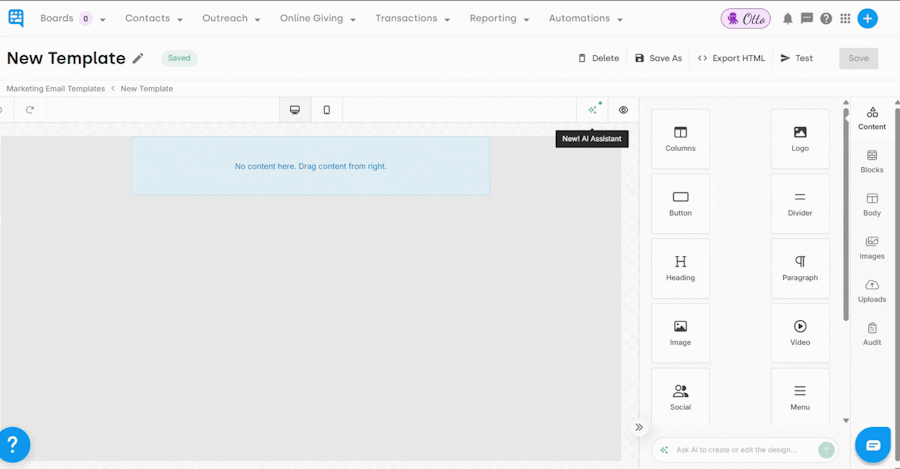The height and width of the screenshot is (469, 900).
Task: Open the Automations menu
Action: [579, 18]
